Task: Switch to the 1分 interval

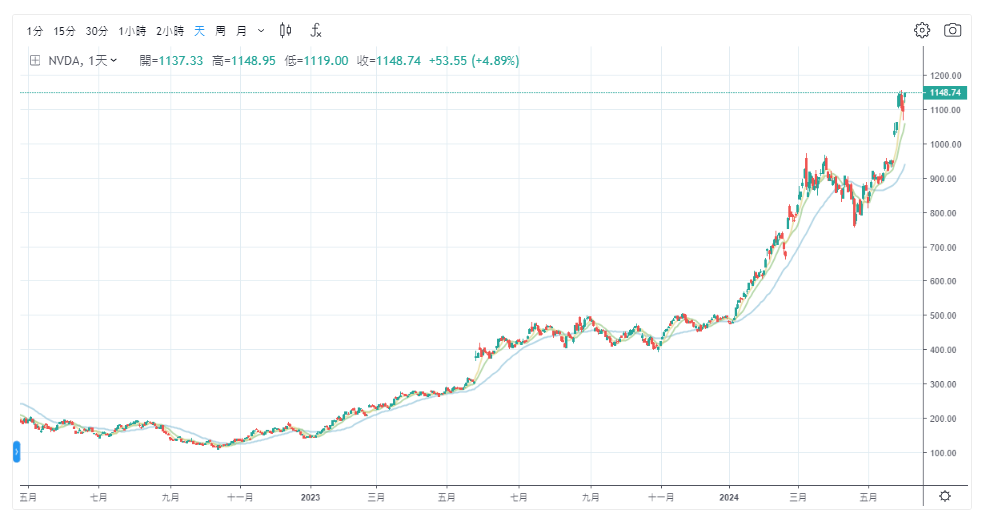Action: click(x=35, y=30)
